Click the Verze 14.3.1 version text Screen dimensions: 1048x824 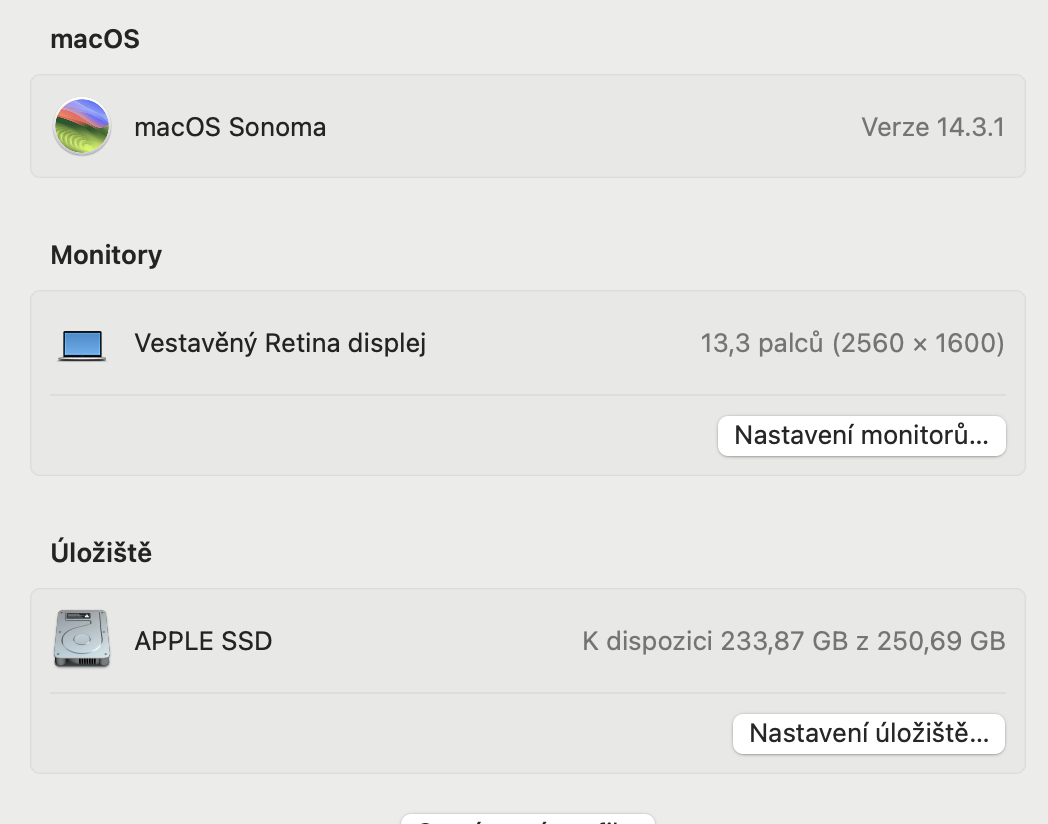coord(932,127)
